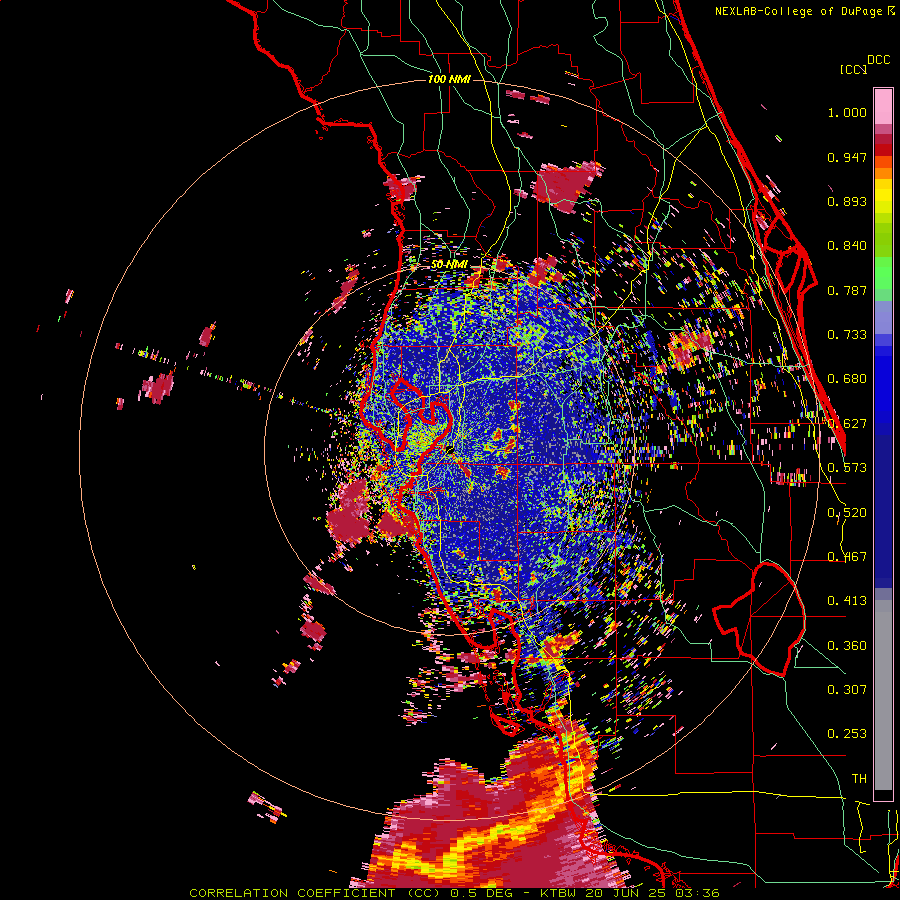Click the NEXLAB-College of DuPage credit text
The width and height of the screenshot is (900, 900).
[x=804, y=11]
